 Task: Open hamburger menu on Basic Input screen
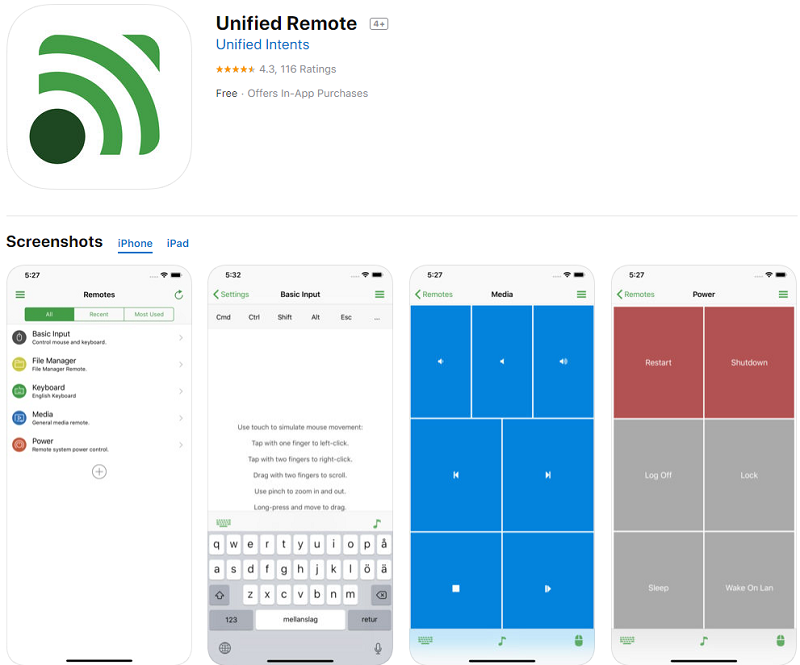380,294
